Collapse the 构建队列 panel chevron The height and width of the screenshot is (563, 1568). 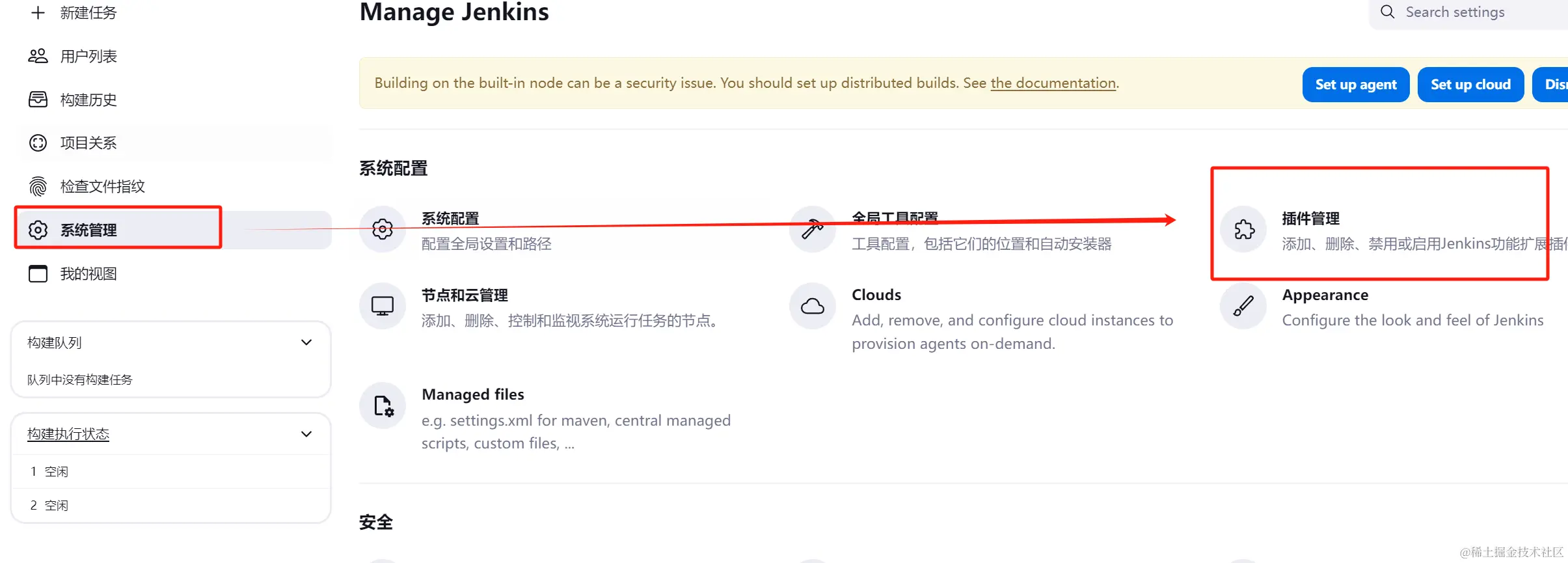pyautogui.click(x=306, y=342)
